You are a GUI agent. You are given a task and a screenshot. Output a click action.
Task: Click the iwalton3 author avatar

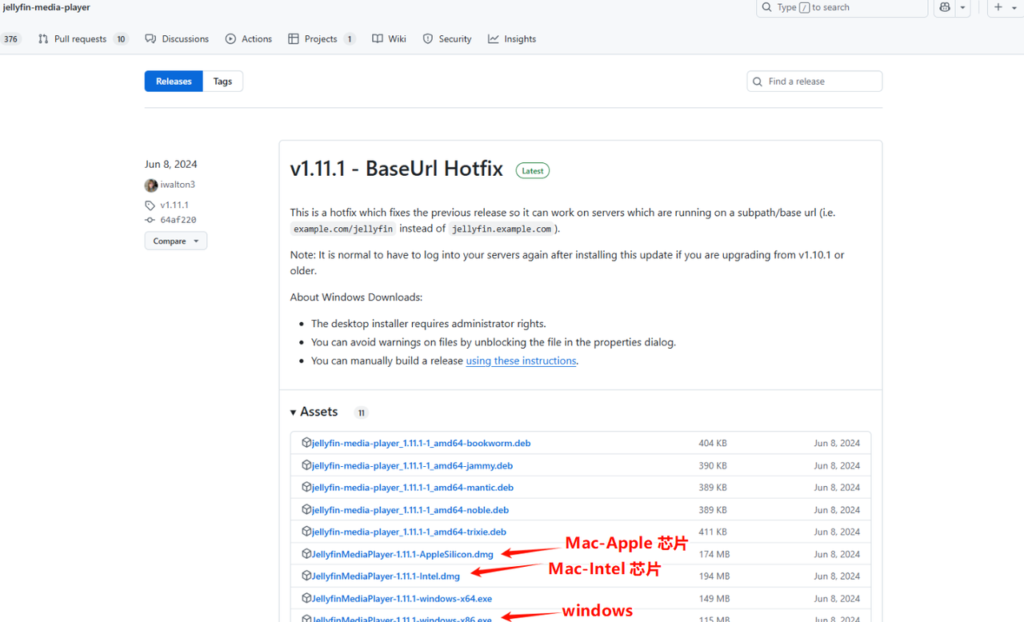coord(151,185)
